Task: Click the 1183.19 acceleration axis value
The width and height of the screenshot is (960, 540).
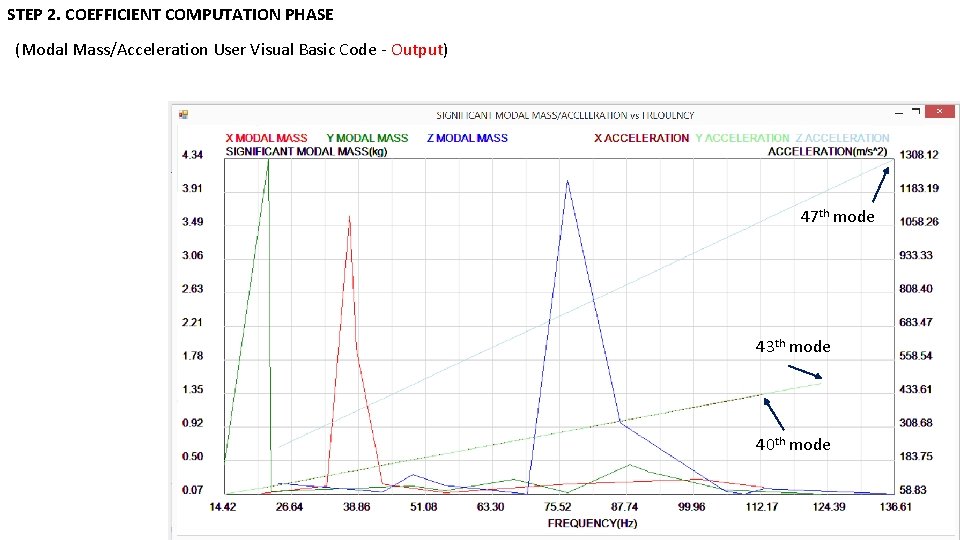Action: [x=918, y=189]
